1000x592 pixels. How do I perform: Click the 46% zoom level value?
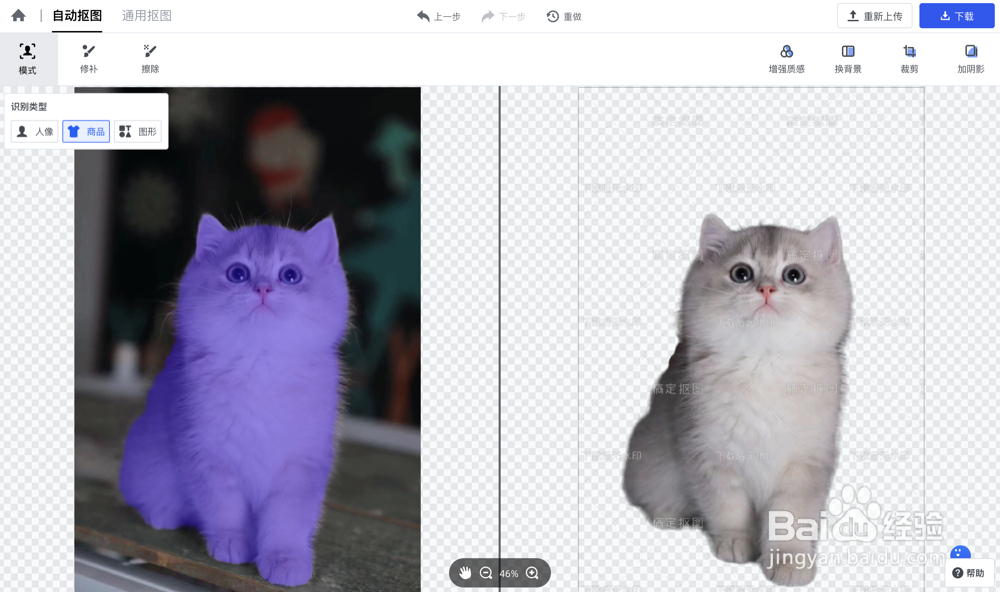(509, 574)
